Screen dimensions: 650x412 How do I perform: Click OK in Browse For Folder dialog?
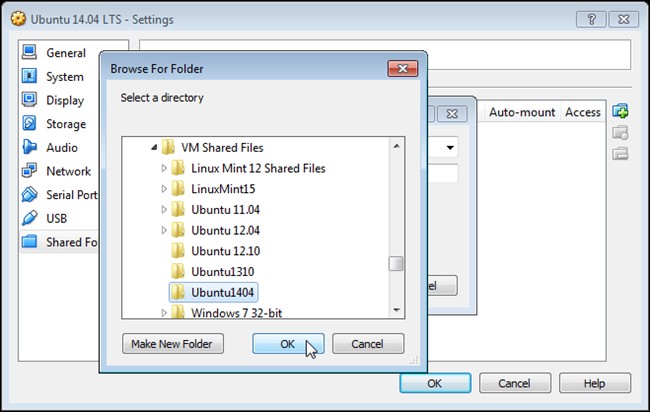point(288,344)
